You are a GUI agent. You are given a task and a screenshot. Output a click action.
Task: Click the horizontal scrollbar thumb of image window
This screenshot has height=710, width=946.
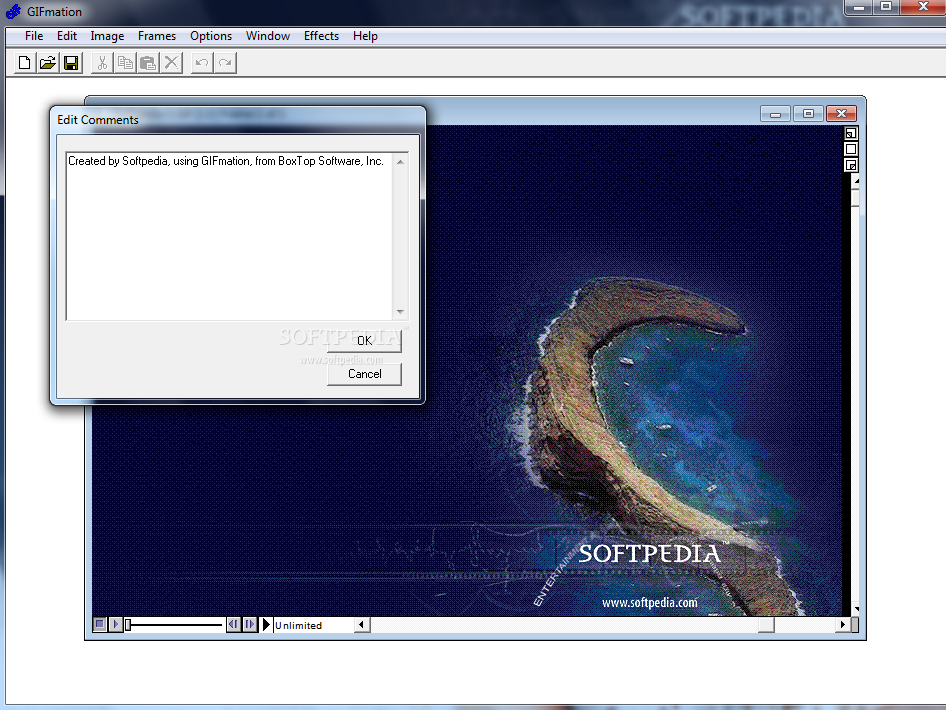click(x=766, y=625)
